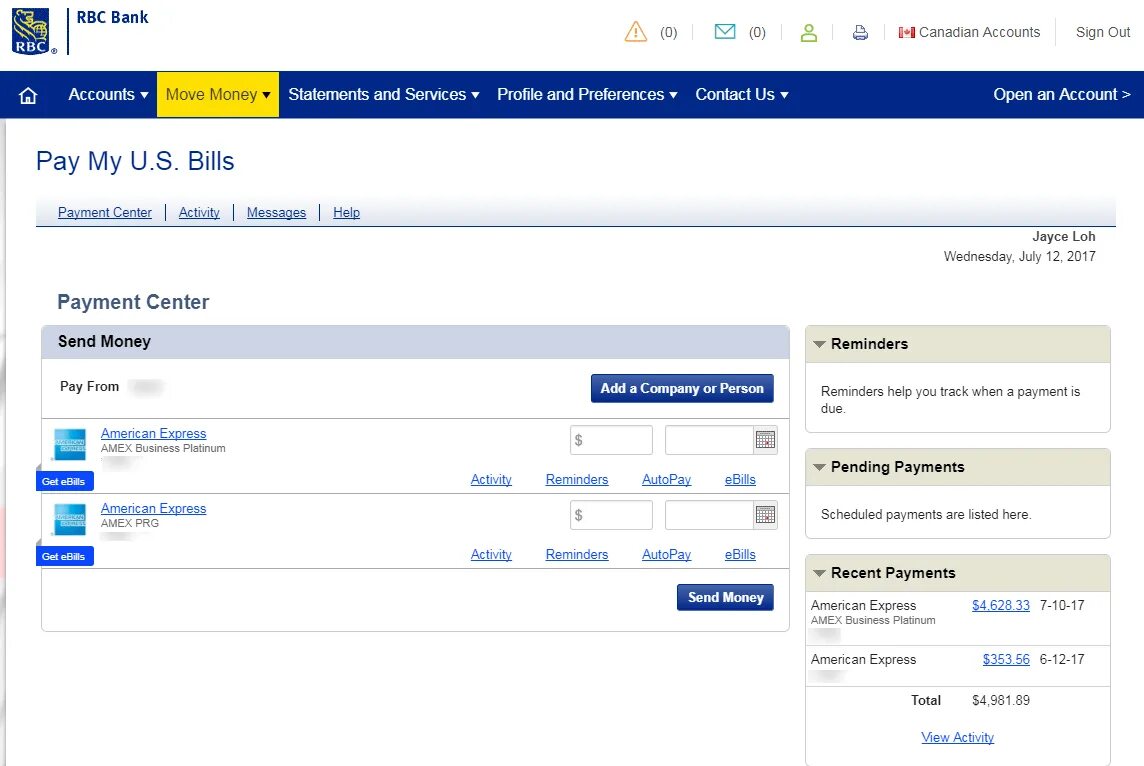Viewport: 1144px width, 766px height.
Task: Open the alerts warning triangle icon
Action: tap(635, 32)
